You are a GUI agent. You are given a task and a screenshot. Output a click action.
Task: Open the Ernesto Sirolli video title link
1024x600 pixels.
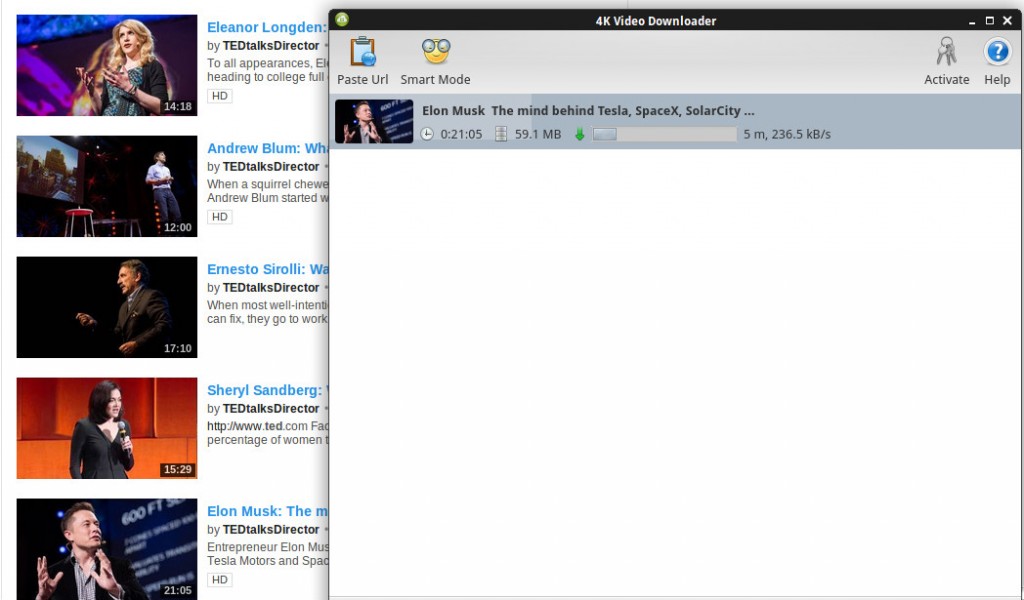(x=268, y=269)
